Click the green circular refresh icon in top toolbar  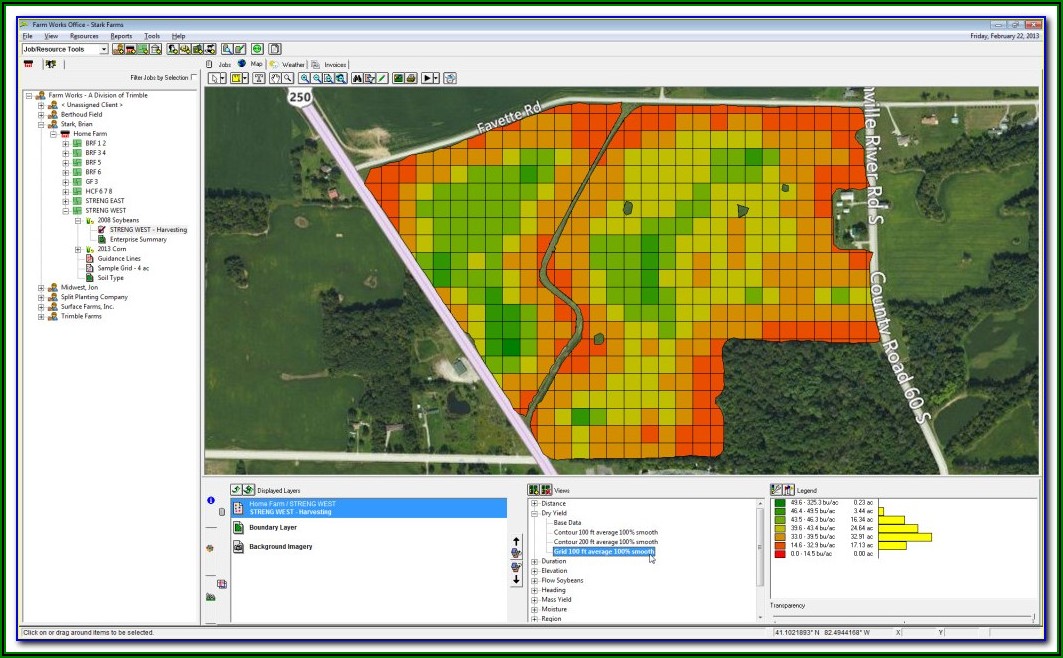(257, 48)
